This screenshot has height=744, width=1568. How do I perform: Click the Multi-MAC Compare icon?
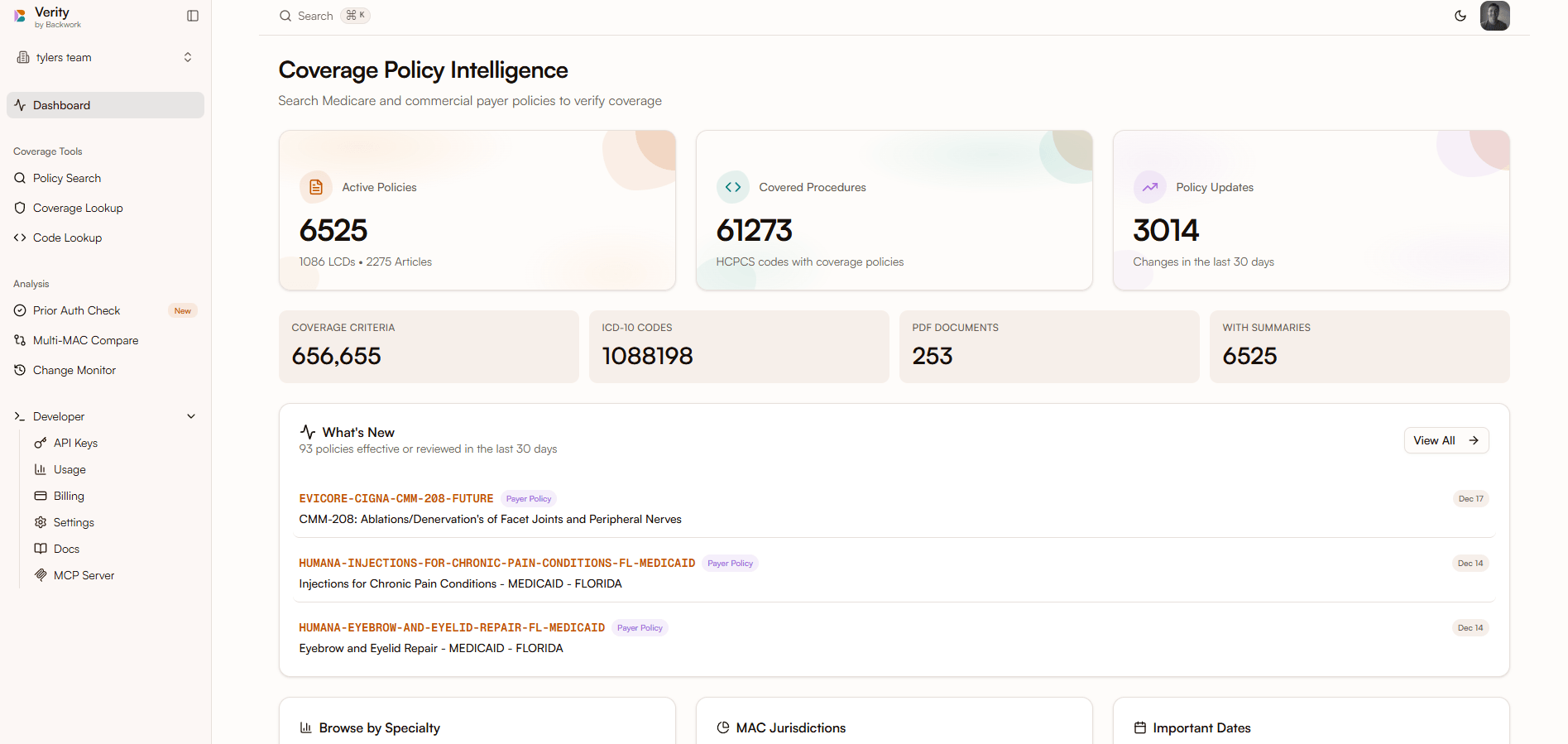pos(20,340)
